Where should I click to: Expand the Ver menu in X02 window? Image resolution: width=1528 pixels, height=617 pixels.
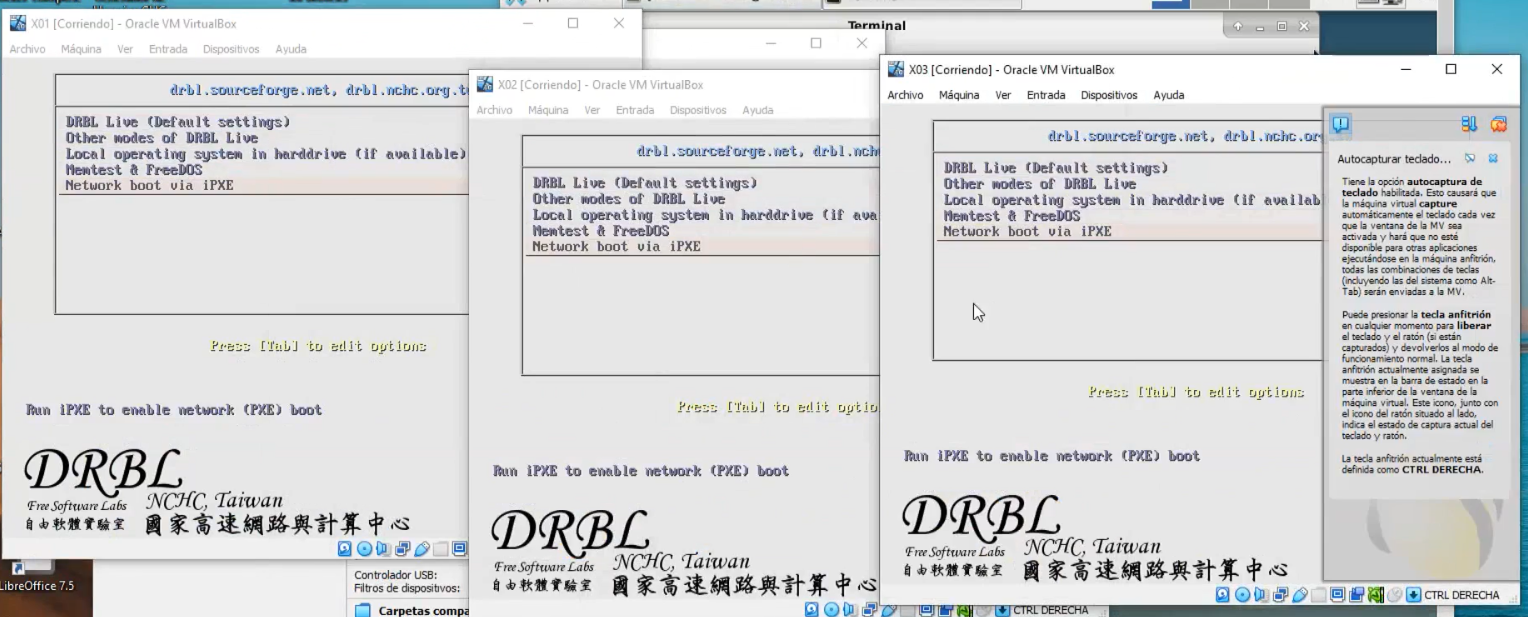592,110
